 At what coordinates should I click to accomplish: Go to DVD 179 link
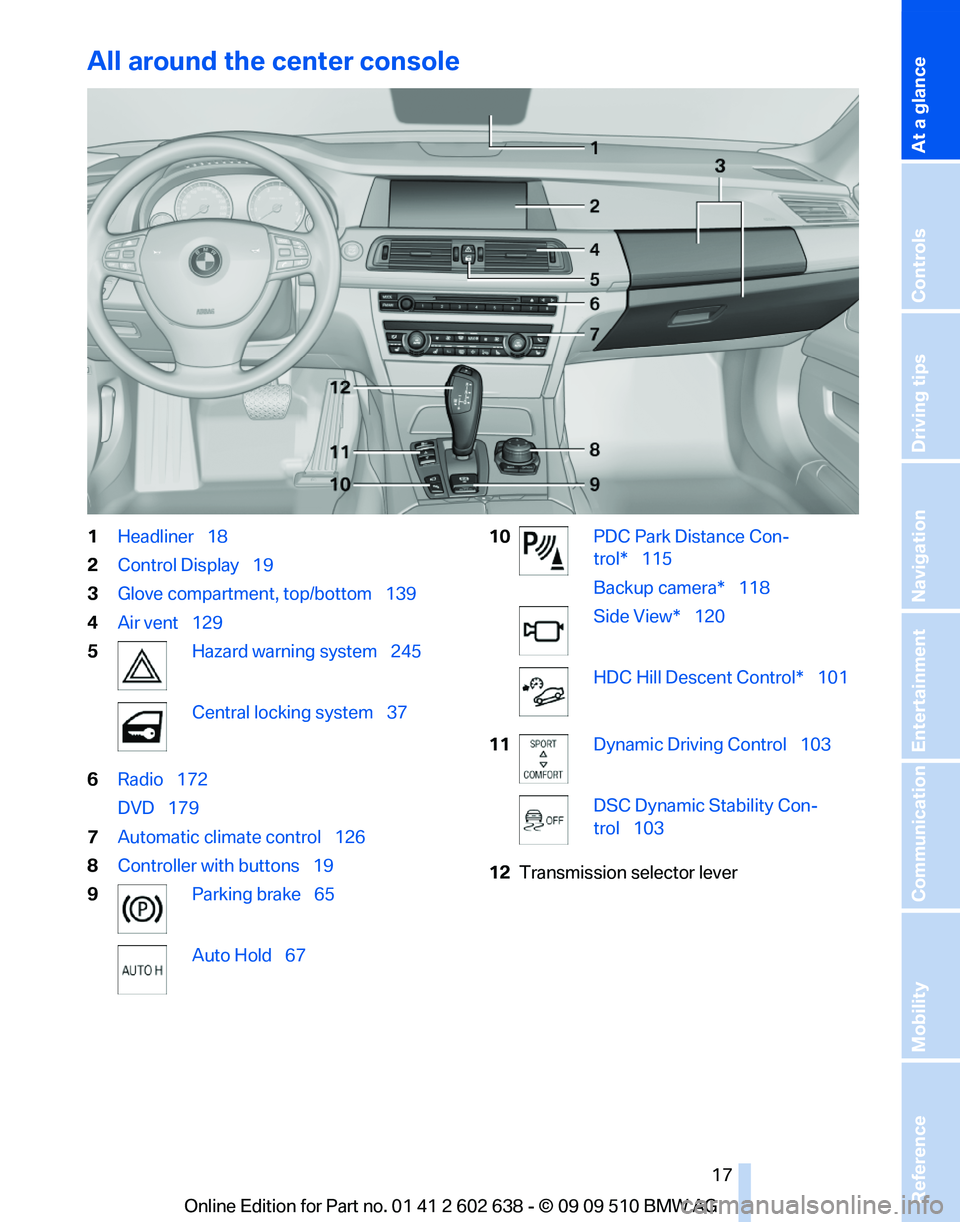coord(158,808)
